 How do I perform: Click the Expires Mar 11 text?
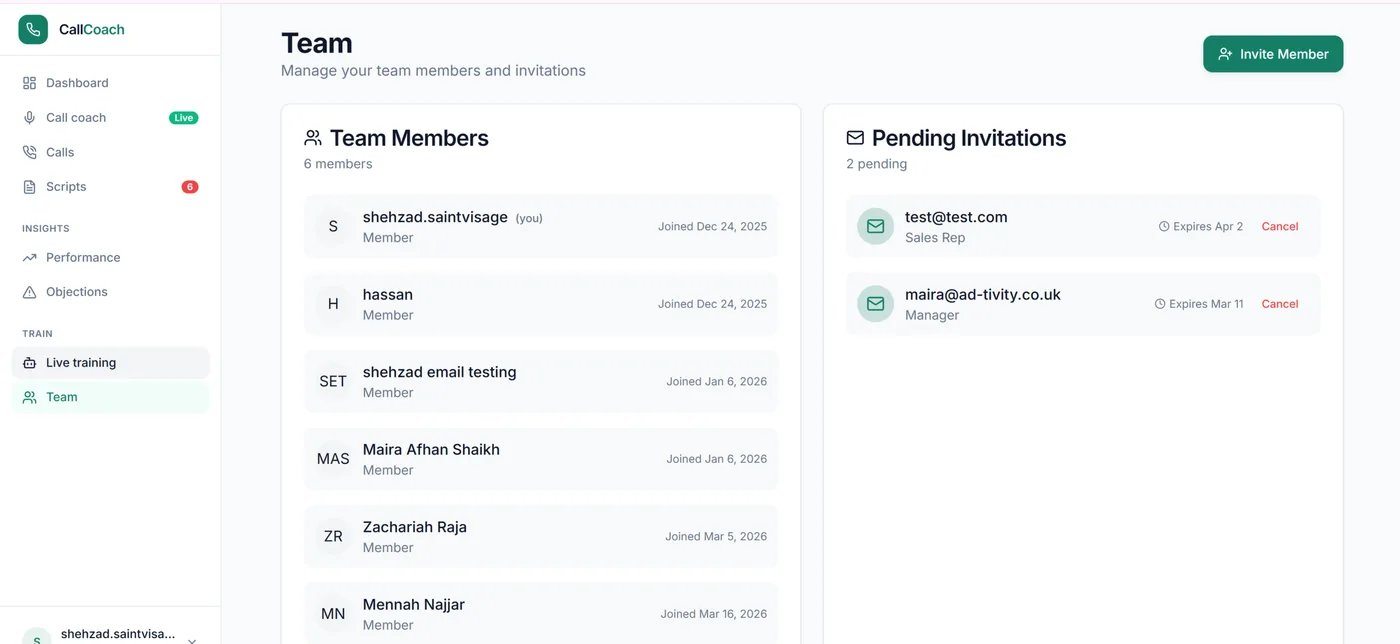[1206, 304]
